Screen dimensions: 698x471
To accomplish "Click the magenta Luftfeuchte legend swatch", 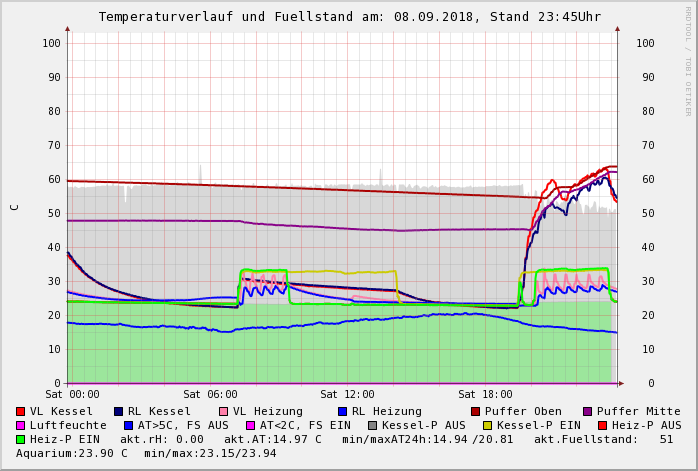I will click(x=21, y=425).
